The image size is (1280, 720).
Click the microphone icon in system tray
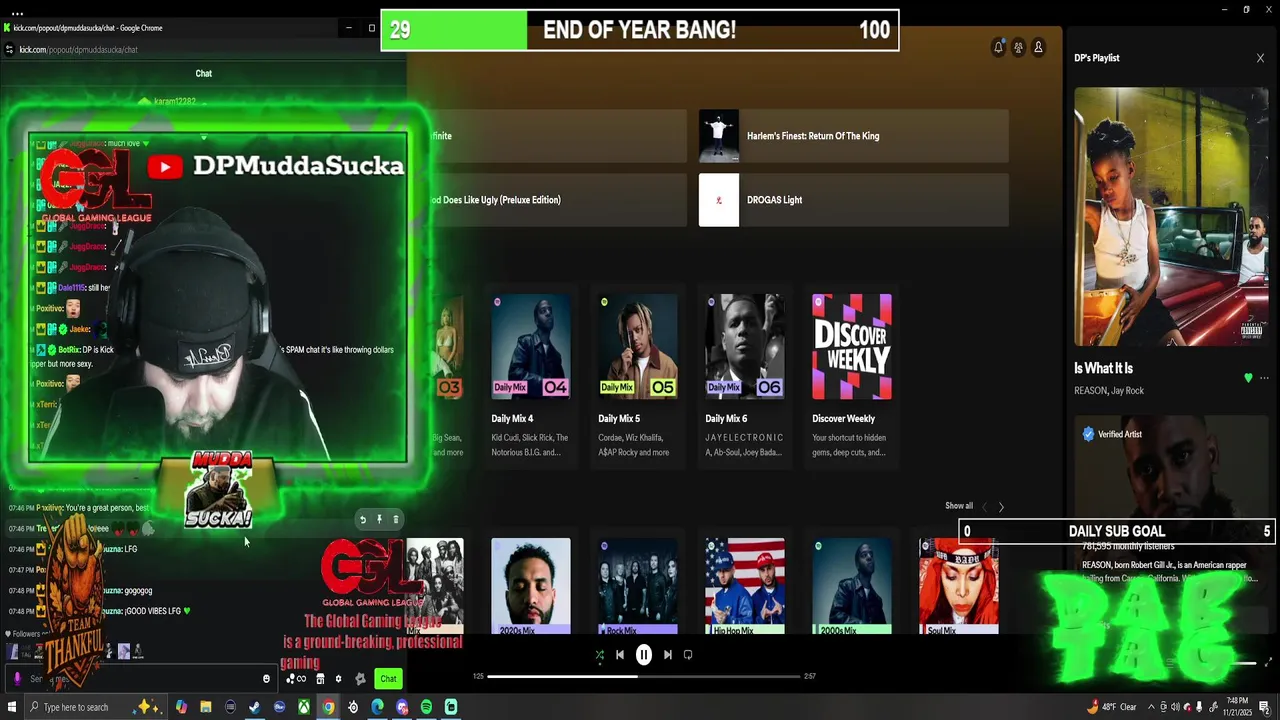(x=1199, y=707)
